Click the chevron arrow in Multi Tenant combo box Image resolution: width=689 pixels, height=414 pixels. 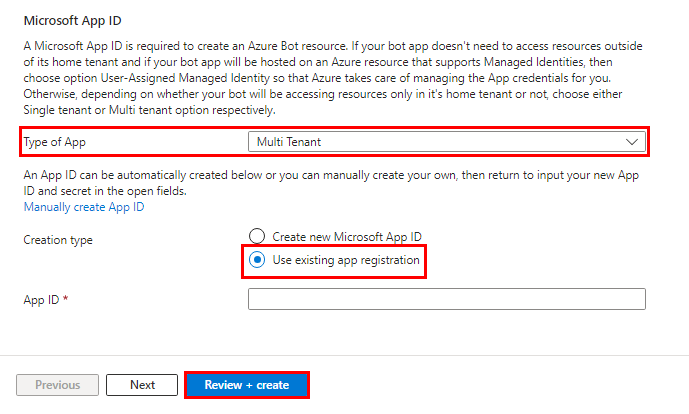(632, 142)
